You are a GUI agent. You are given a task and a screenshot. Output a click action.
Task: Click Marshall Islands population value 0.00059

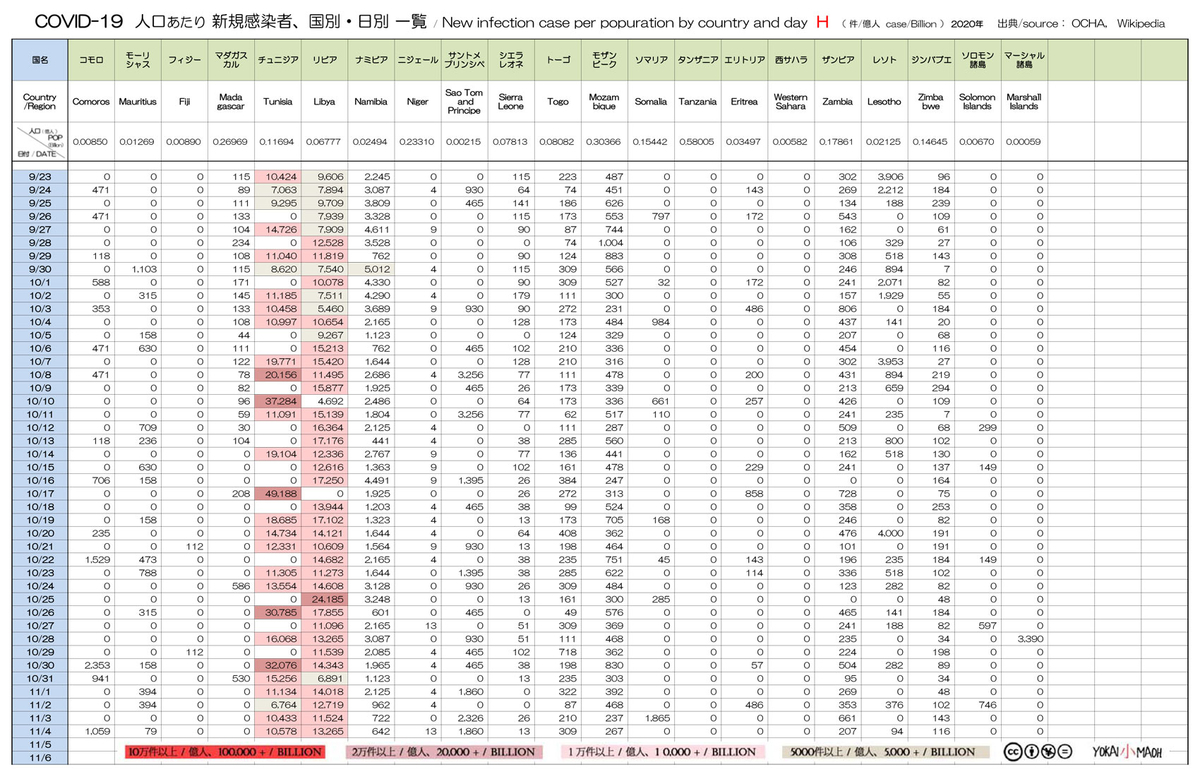pyautogui.click(x=1024, y=143)
